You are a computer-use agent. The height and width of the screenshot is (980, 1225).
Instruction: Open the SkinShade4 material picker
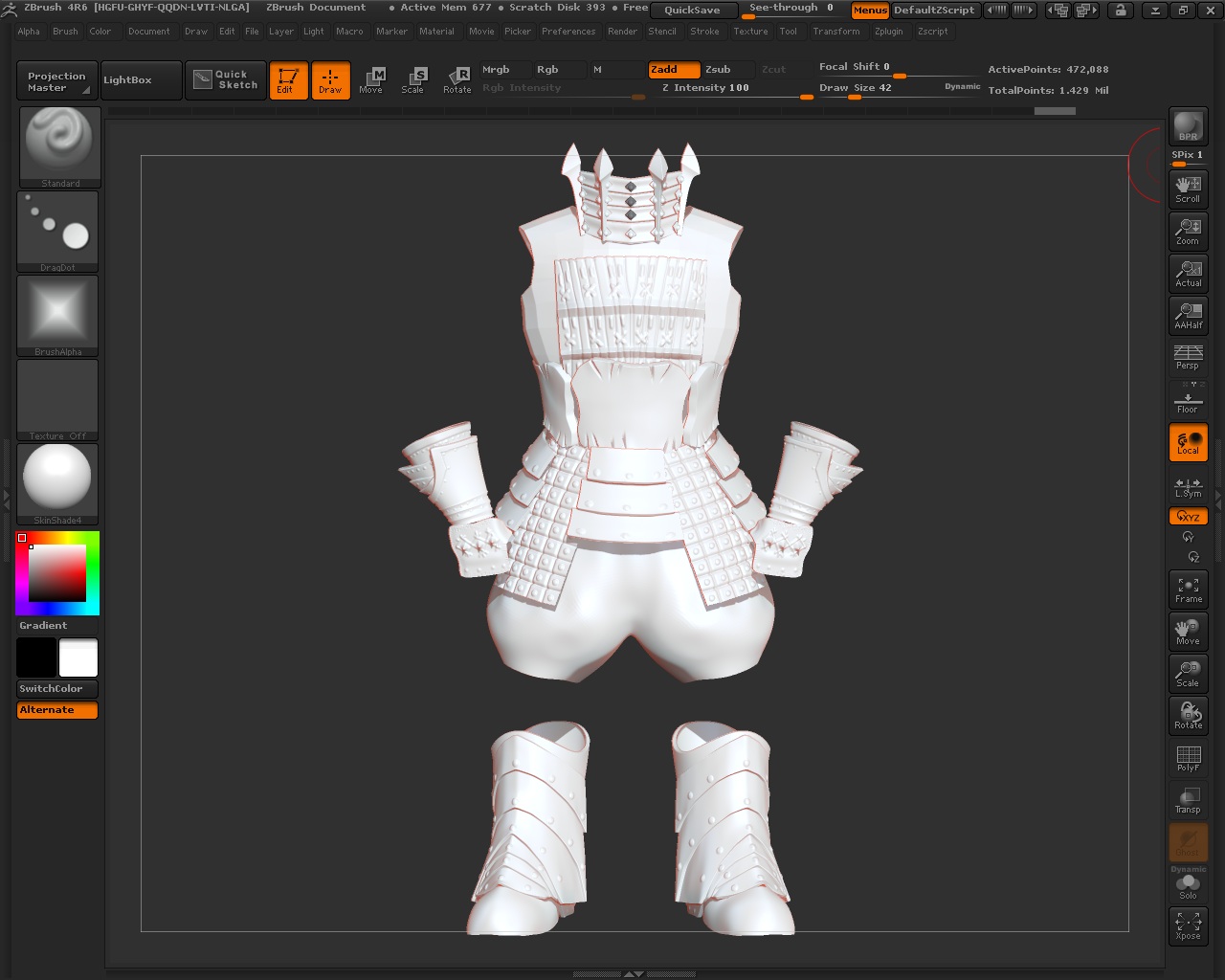(x=57, y=484)
